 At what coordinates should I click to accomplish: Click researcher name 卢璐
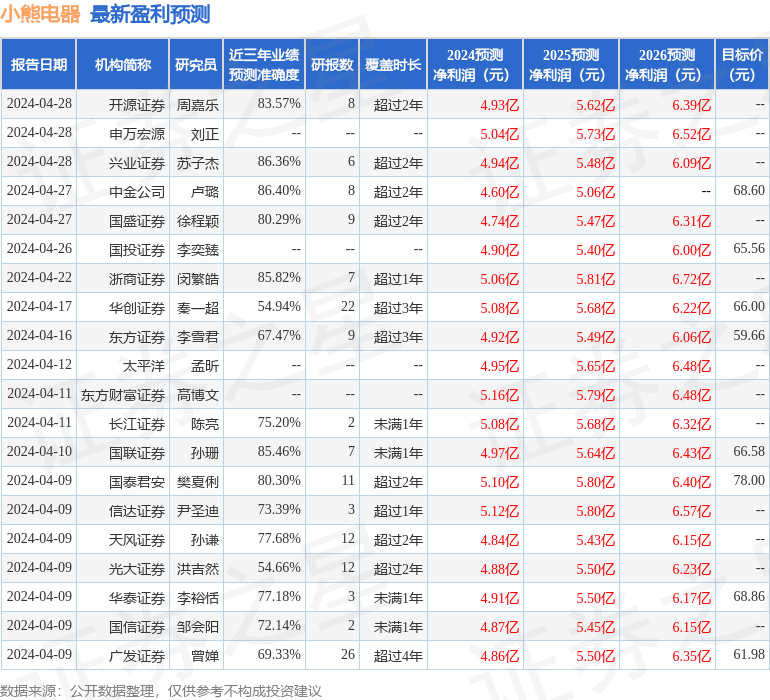point(205,192)
